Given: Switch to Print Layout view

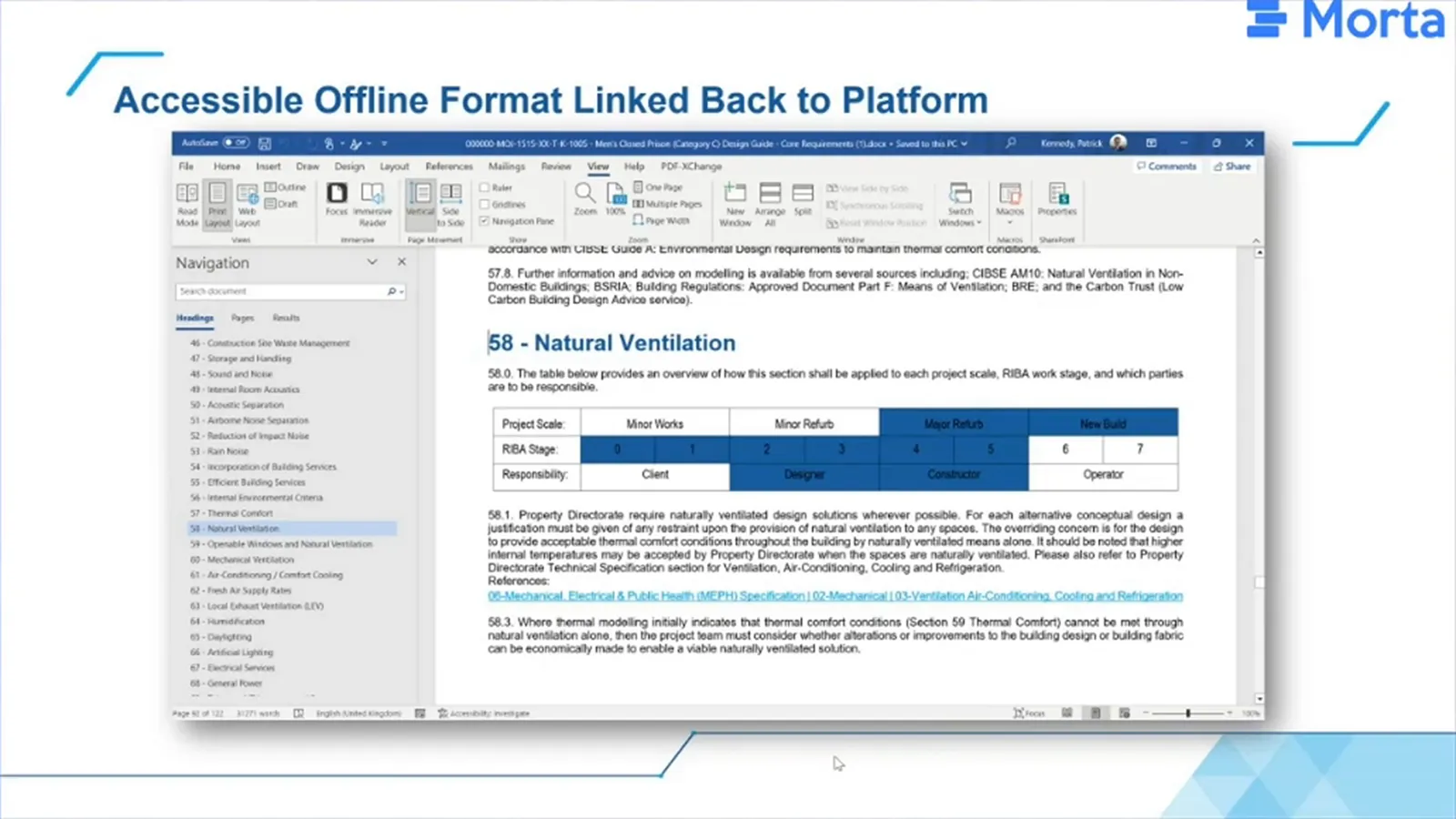Looking at the screenshot, I should [x=217, y=205].
